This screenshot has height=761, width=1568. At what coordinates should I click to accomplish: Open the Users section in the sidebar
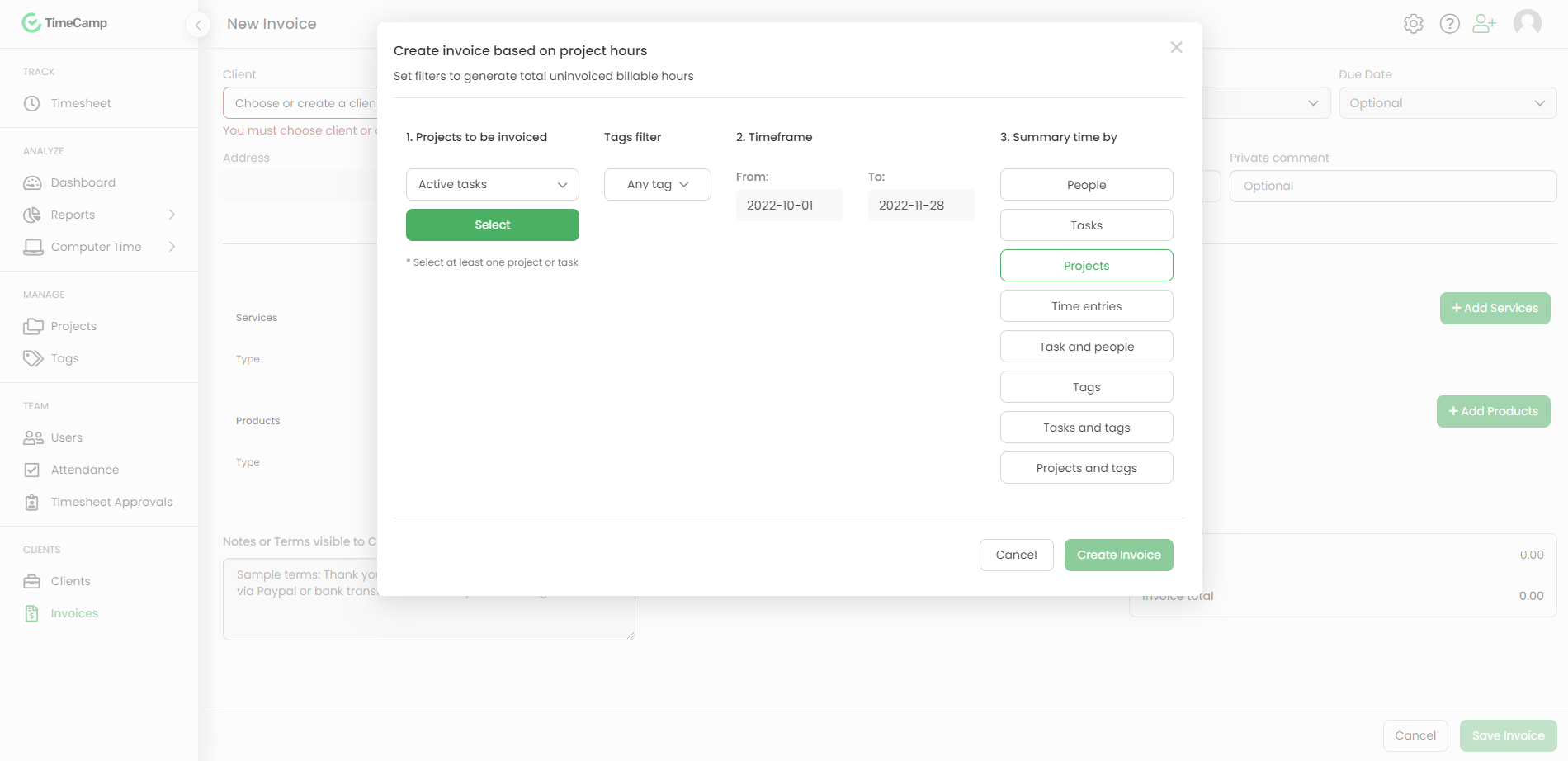click(65, 437)
